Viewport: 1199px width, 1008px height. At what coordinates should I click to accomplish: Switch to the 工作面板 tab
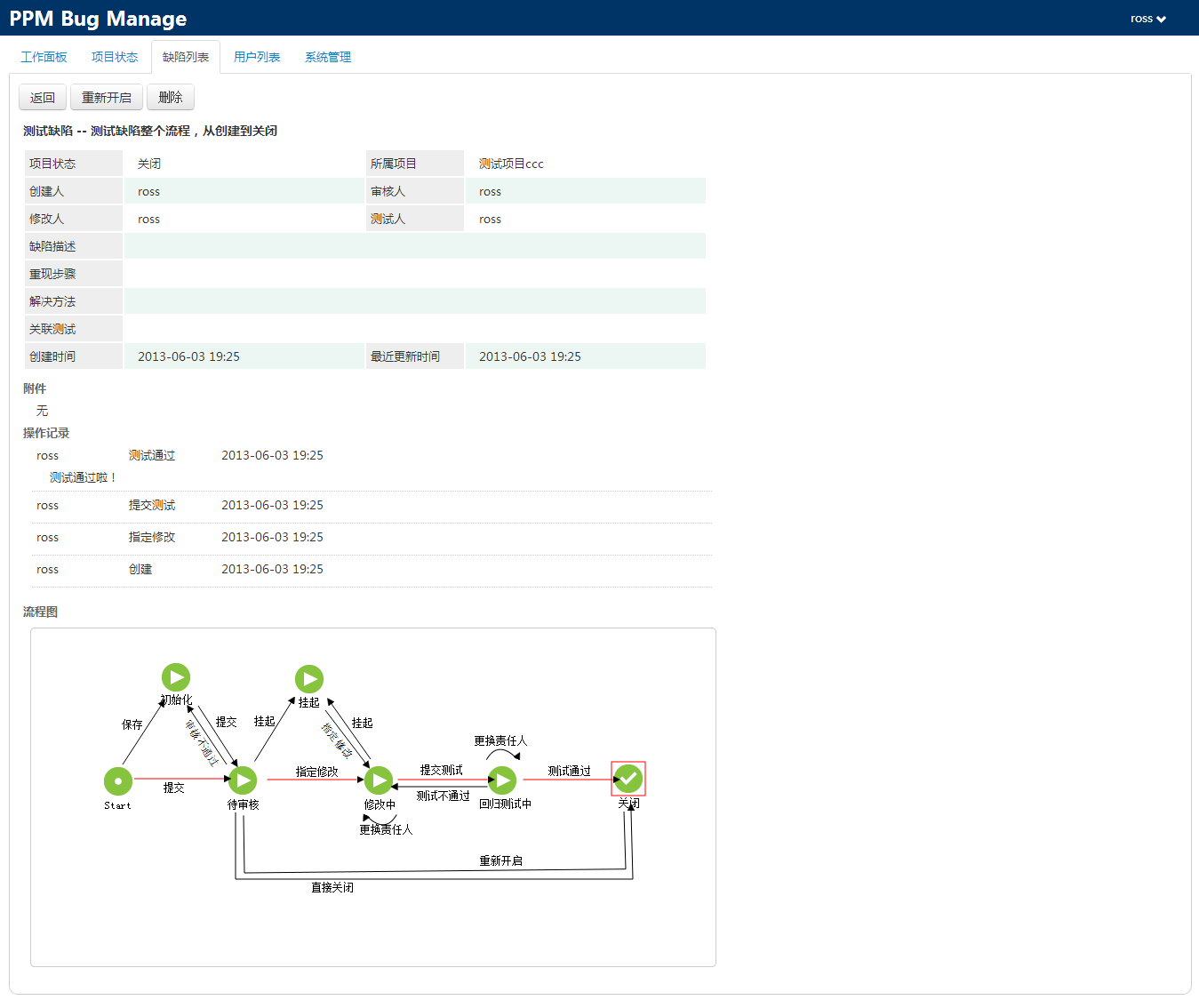click(44, 57)
